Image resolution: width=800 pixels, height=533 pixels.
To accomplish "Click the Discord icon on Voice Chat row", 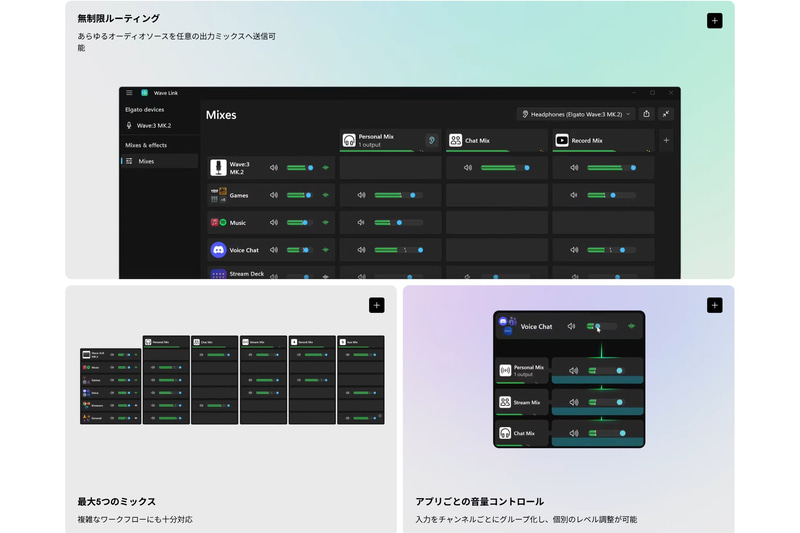I will 218,250.
